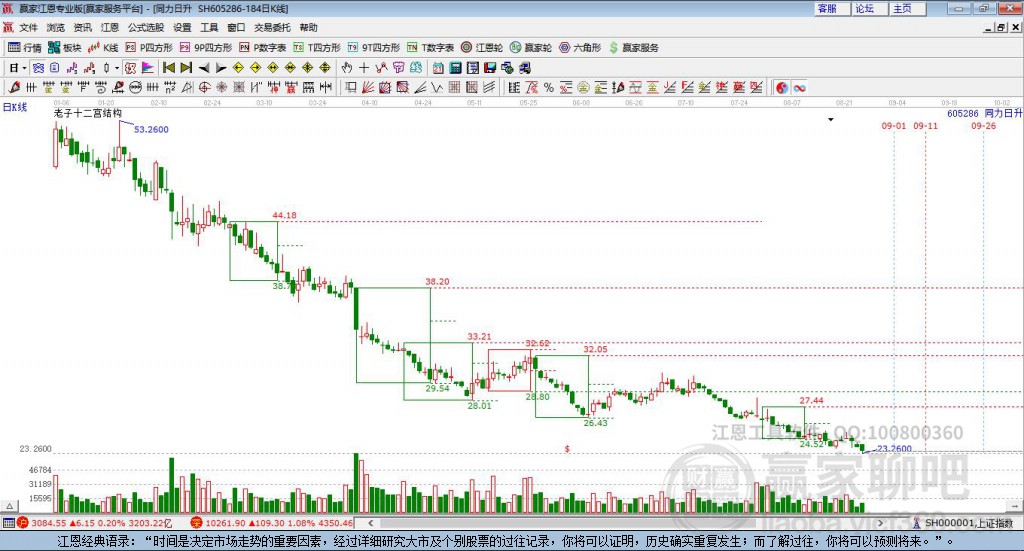Open the calculator icon in toolbar

click(455, 68)
